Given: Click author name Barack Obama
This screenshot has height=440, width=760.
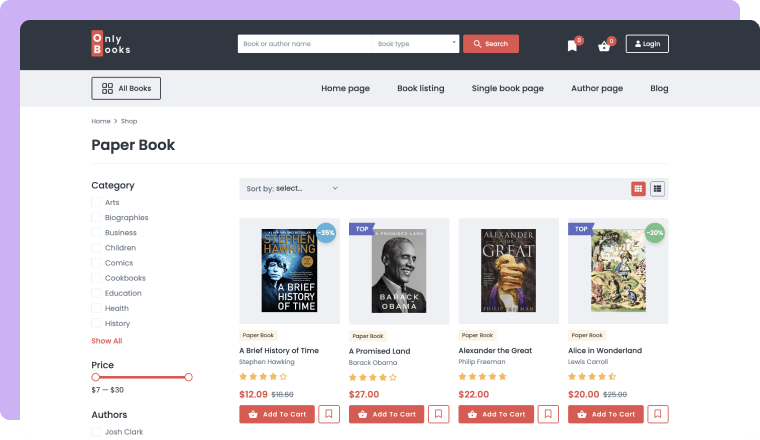Looking at the screenshot, I should (373, 362).
